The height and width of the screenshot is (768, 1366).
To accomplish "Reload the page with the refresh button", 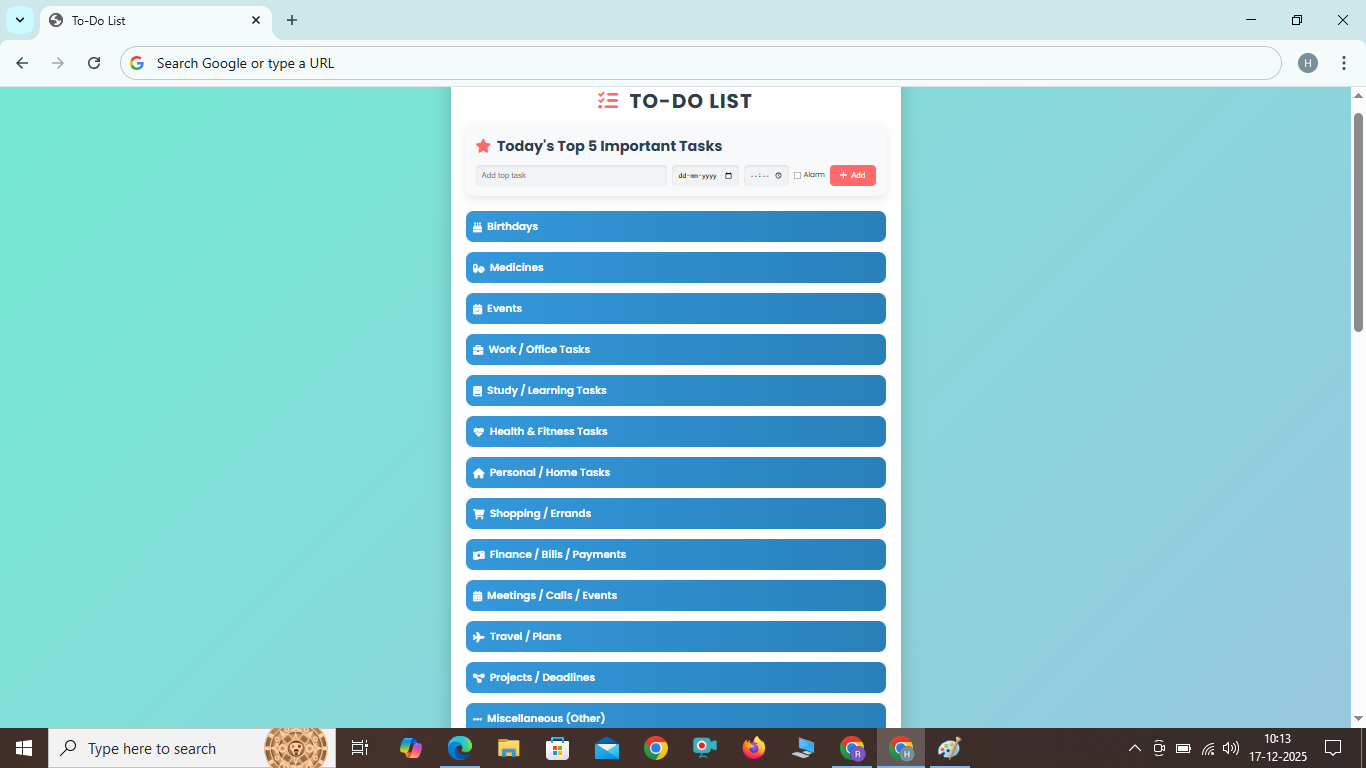I will point(94,63).
